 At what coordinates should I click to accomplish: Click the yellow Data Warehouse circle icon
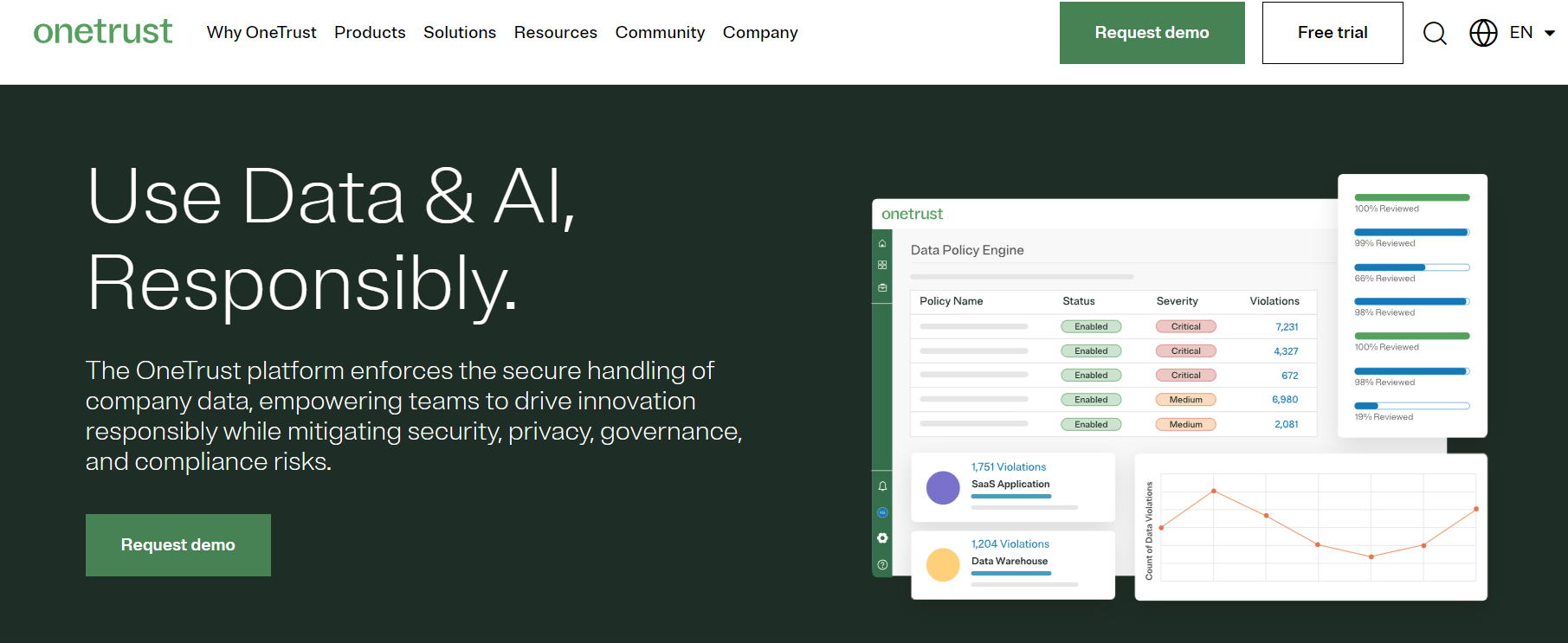pyautogui.click(x=943, y=565)
